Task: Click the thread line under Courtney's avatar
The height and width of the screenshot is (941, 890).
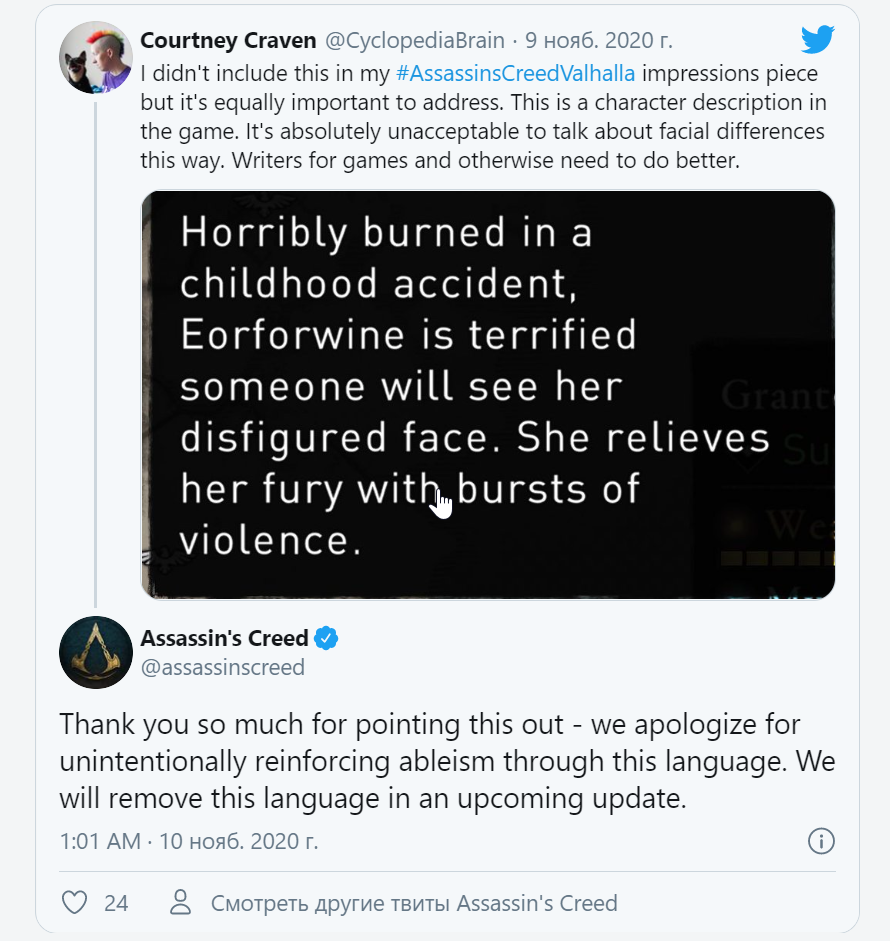Action: point(96,350)
